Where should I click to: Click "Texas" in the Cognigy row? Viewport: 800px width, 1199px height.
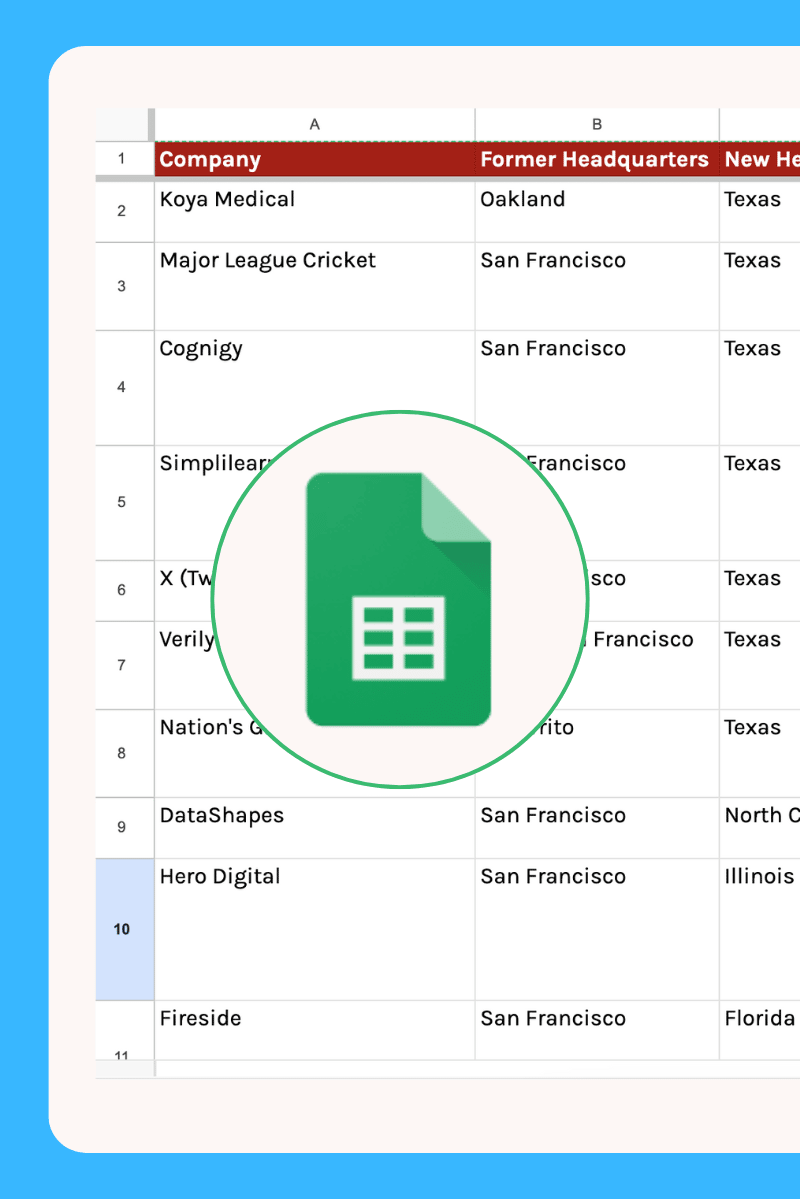coord(753,349)
